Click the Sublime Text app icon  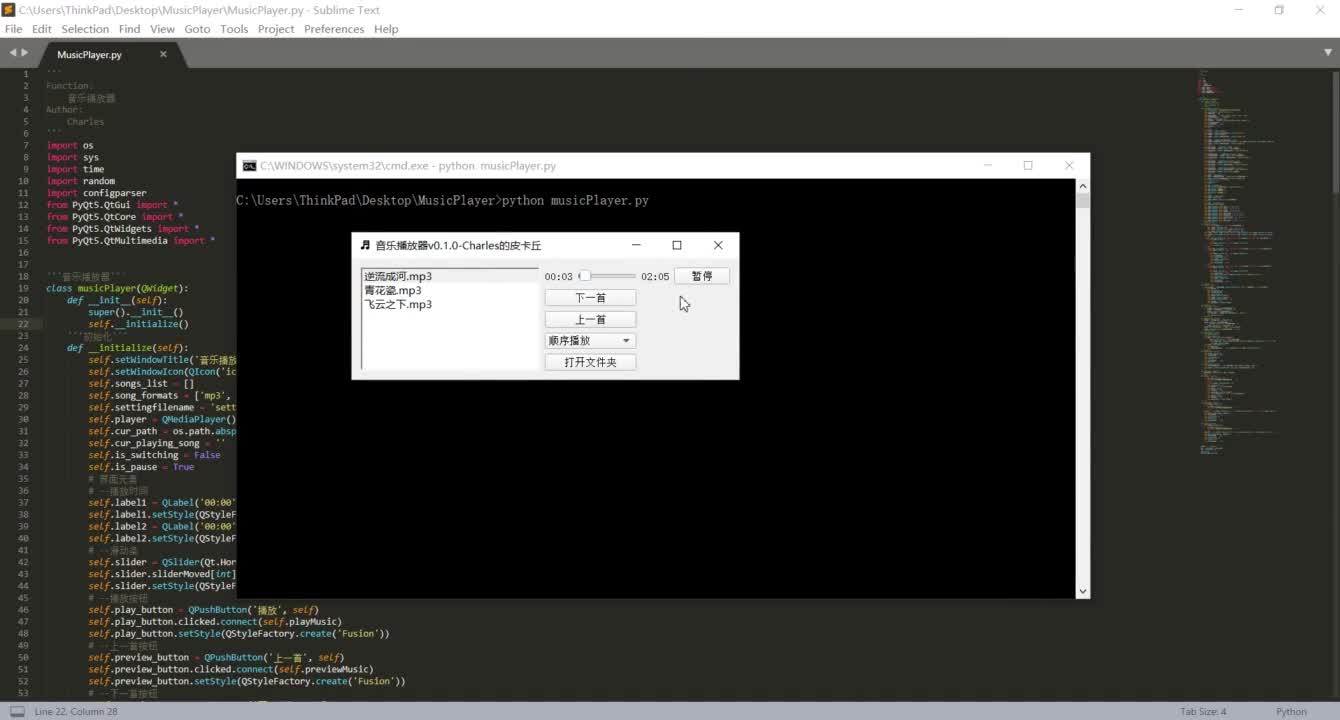click(x=9, y=10)
